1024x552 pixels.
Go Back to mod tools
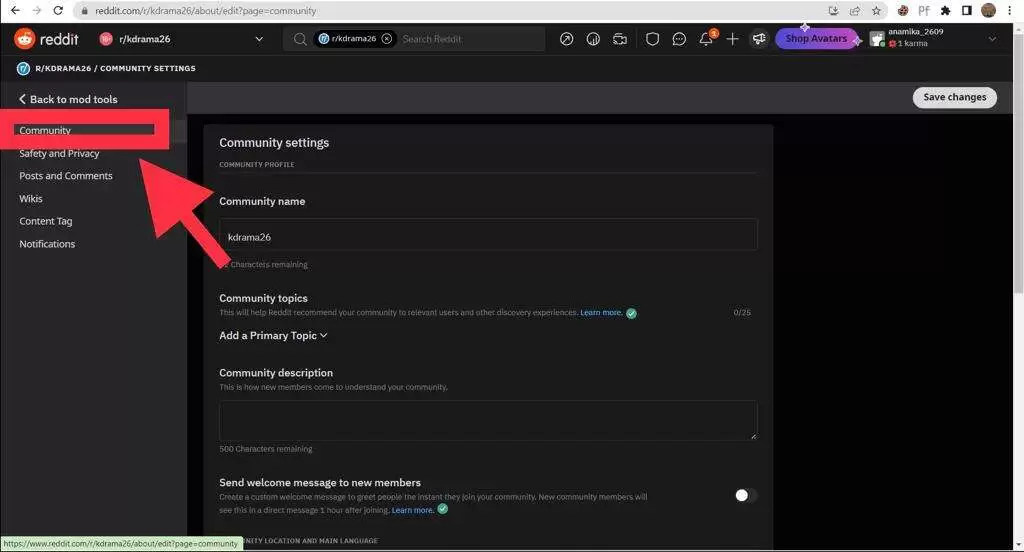tap(68, 99)
